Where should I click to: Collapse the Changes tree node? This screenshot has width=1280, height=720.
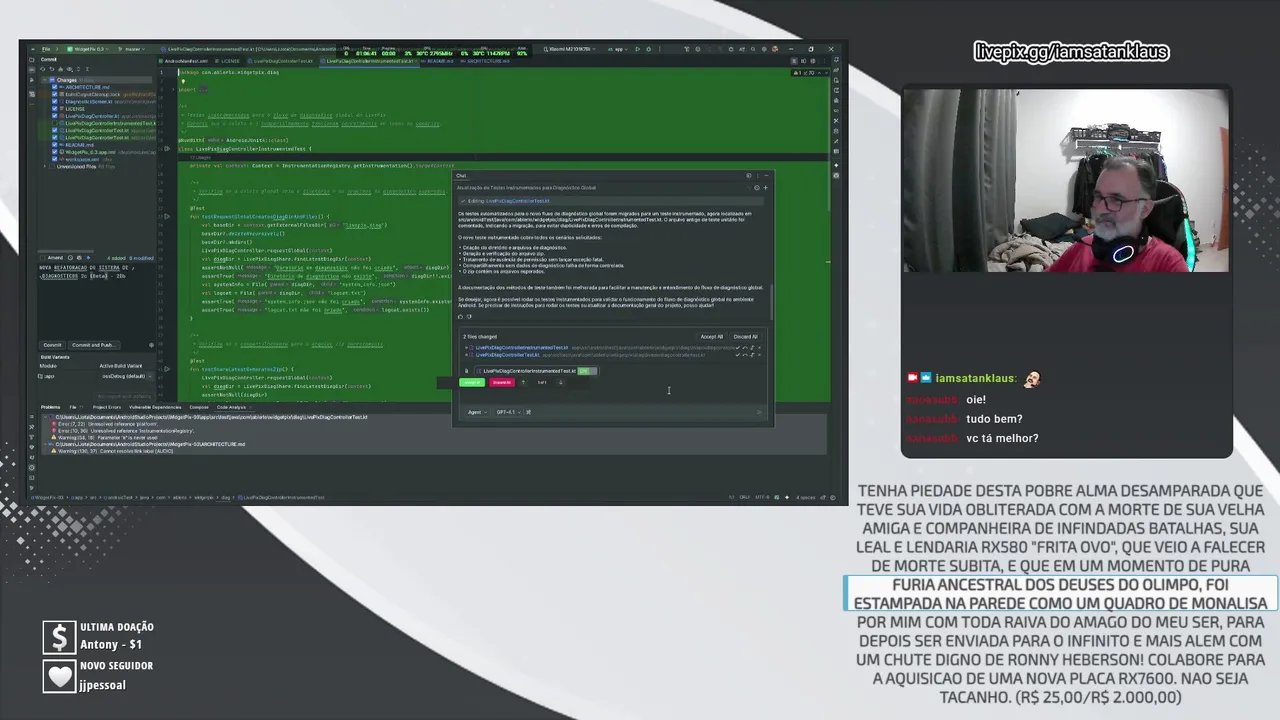(x=44, y=80)
